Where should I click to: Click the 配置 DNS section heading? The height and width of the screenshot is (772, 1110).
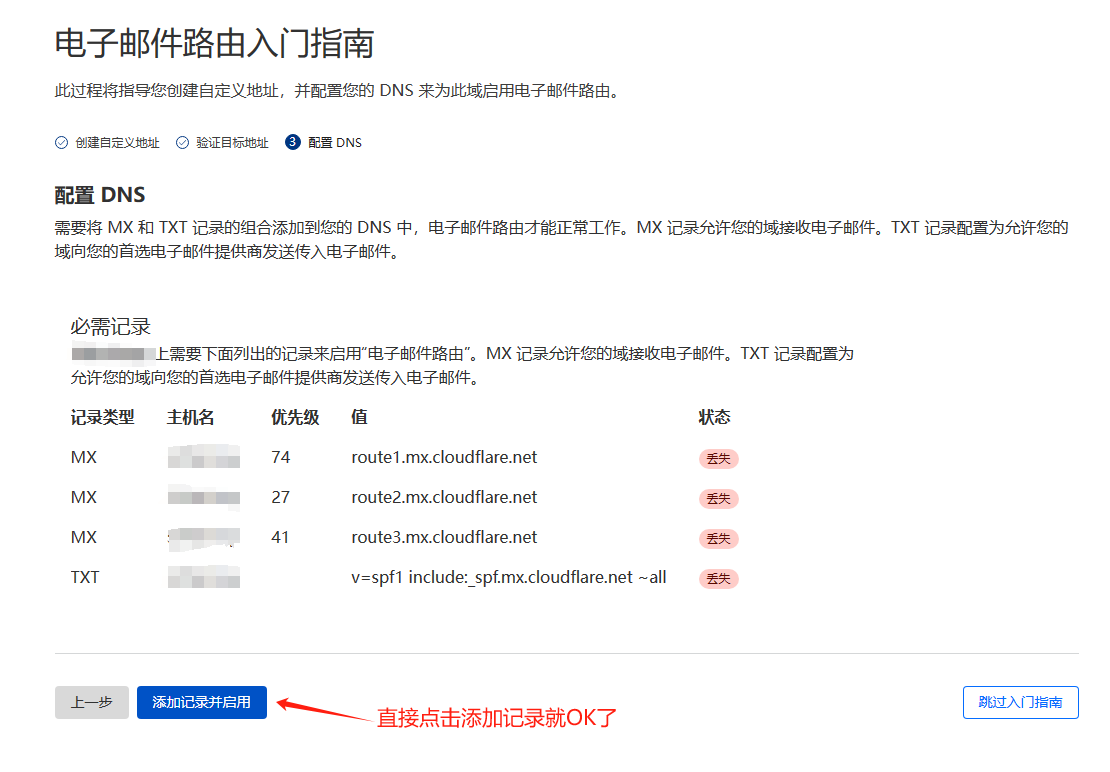[x=100, y=195]
